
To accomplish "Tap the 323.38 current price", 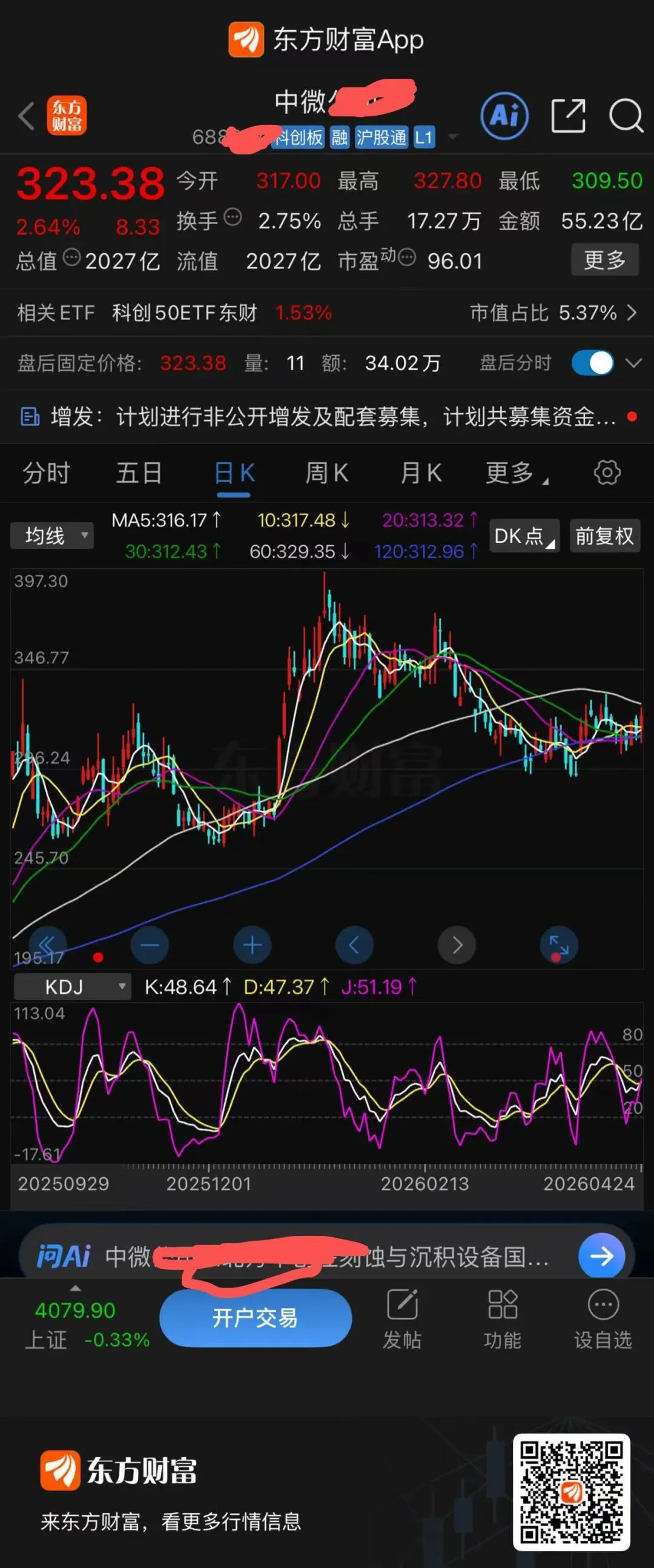I will [x=91, y=183].
